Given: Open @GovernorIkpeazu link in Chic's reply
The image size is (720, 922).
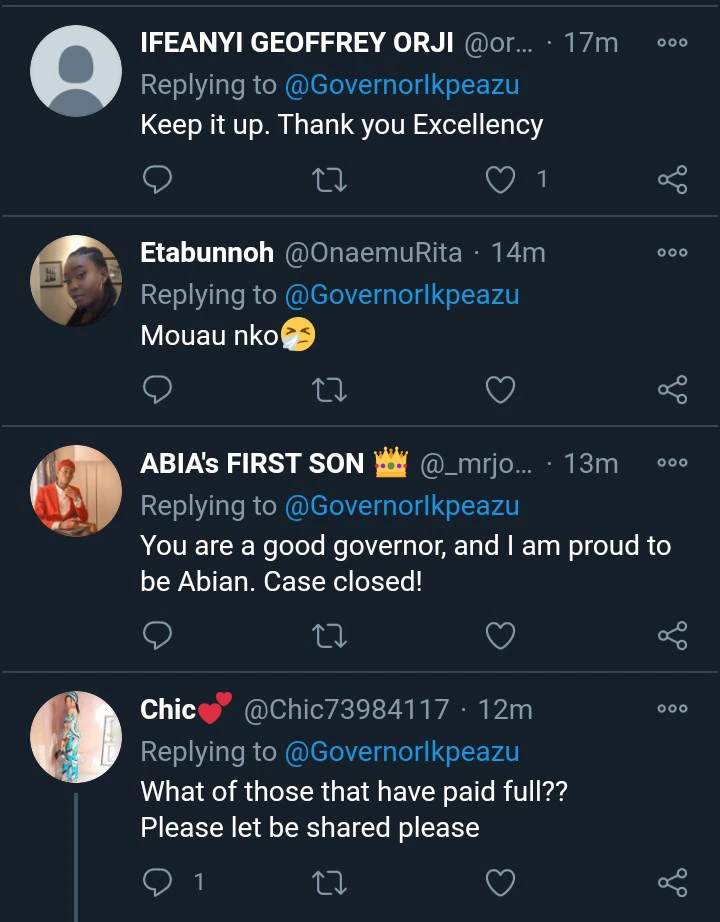Looking at the screenshot, I should (x=402, y=752).
